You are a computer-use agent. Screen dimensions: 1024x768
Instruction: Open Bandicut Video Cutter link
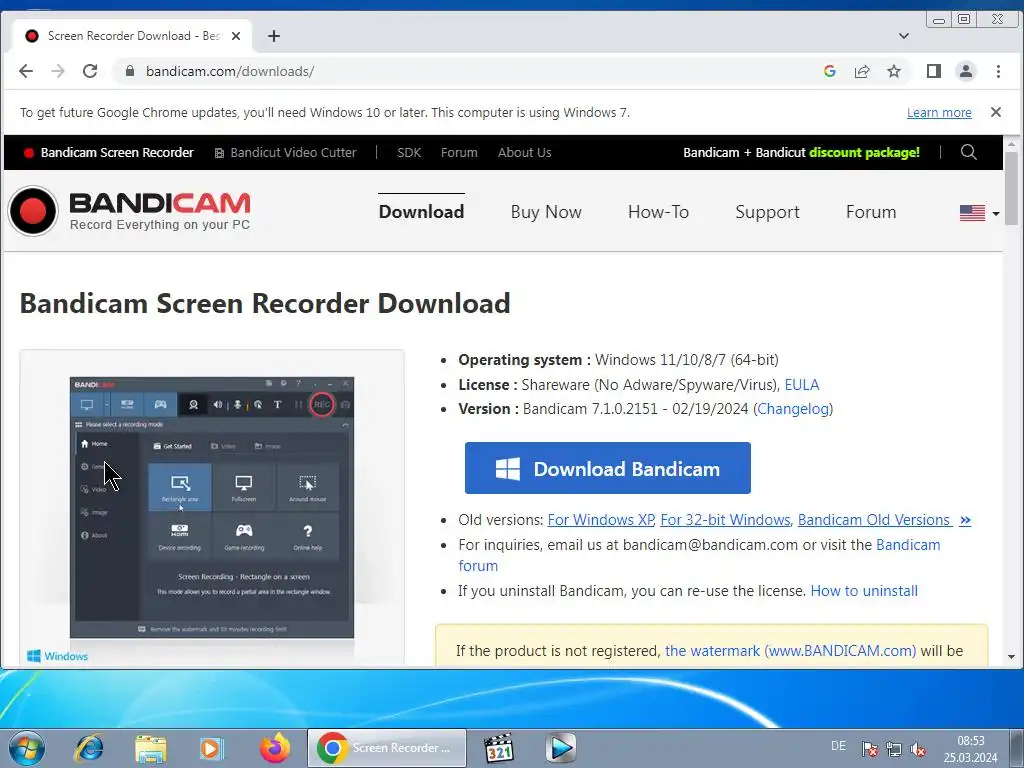point(285,153)
